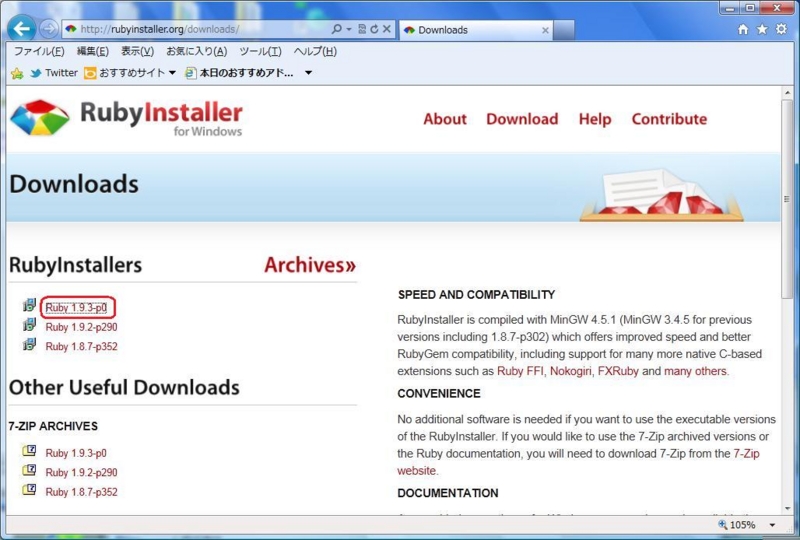Click the About navigation link
The width and height of the screenshot is (800, 540).
[x=445, y=119]
